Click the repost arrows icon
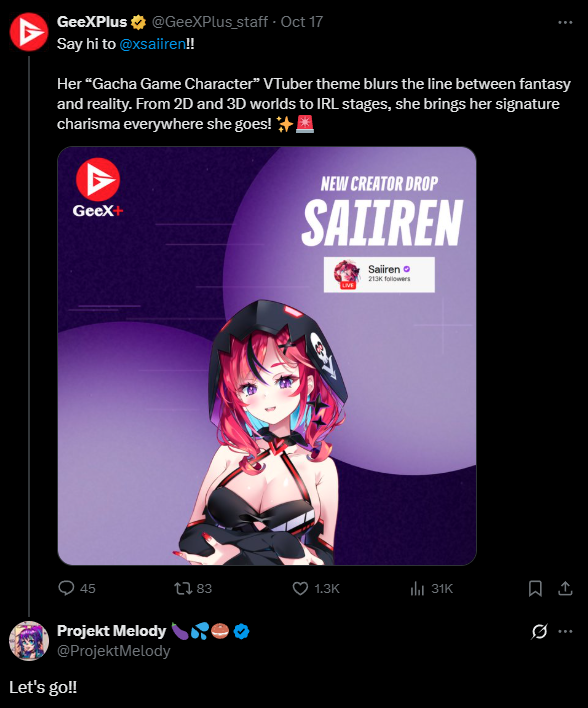Screen dimensions: 588x708 (183, 588)
